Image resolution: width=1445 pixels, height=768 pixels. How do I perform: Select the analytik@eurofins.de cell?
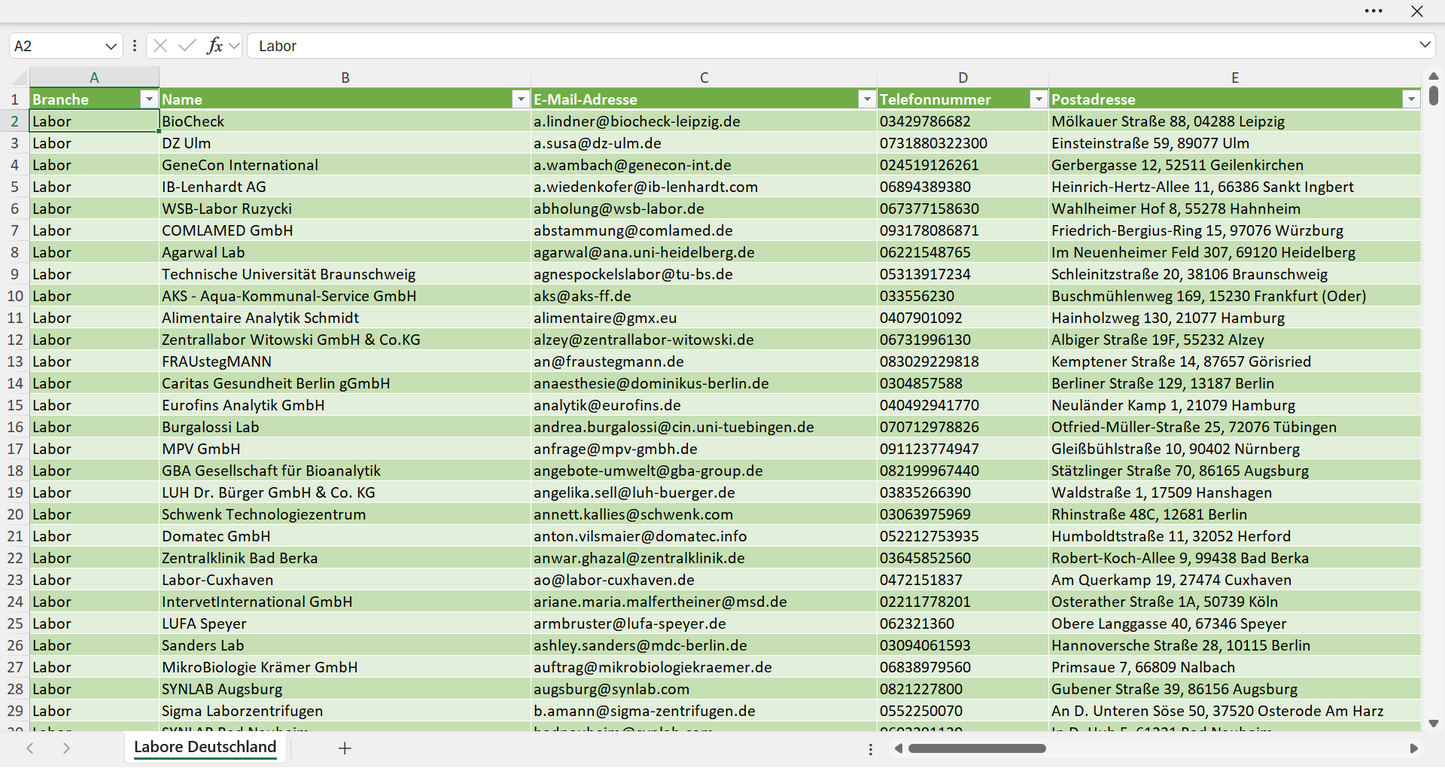[704, 405]
